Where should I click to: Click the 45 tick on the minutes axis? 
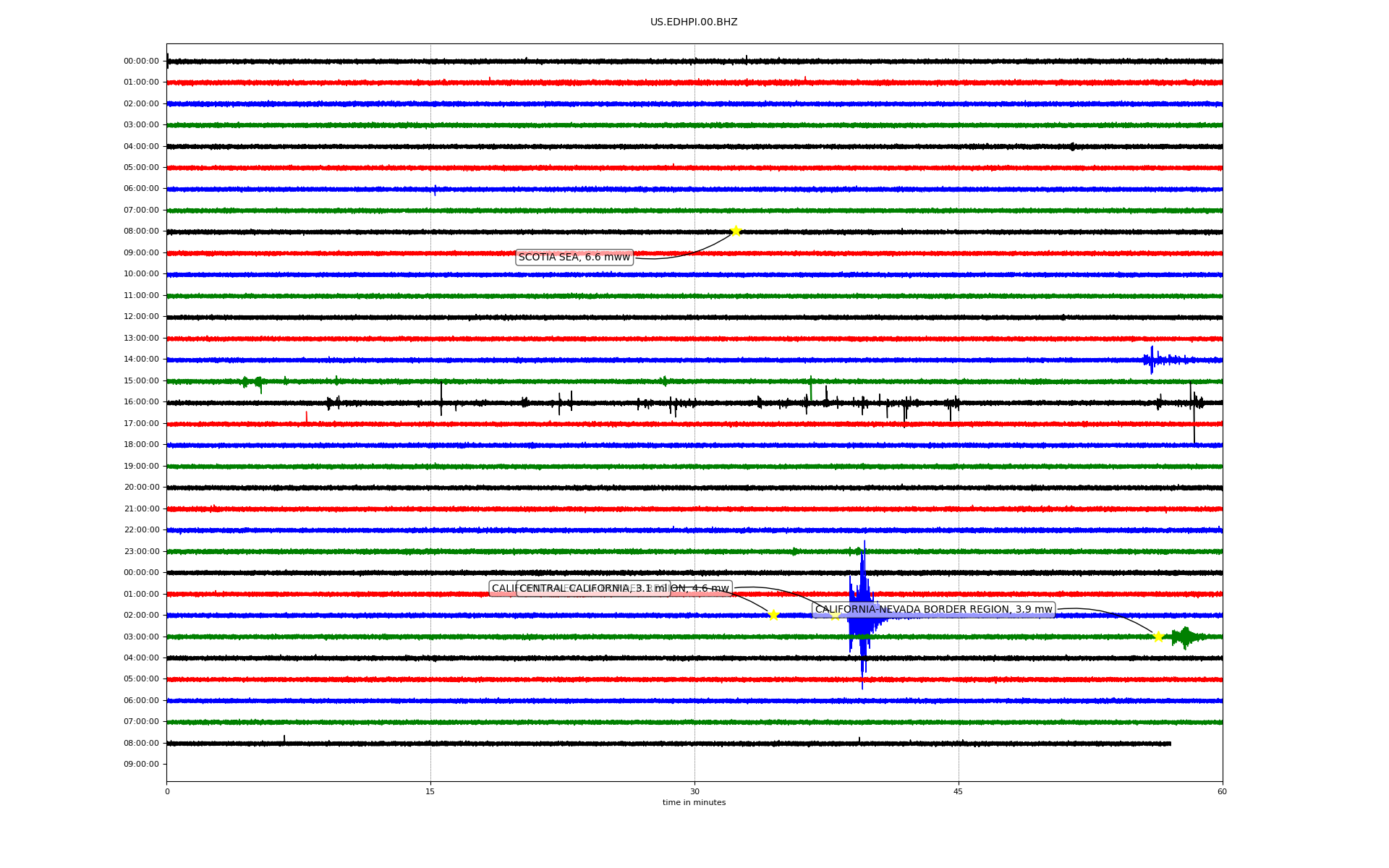coord(959,792)
